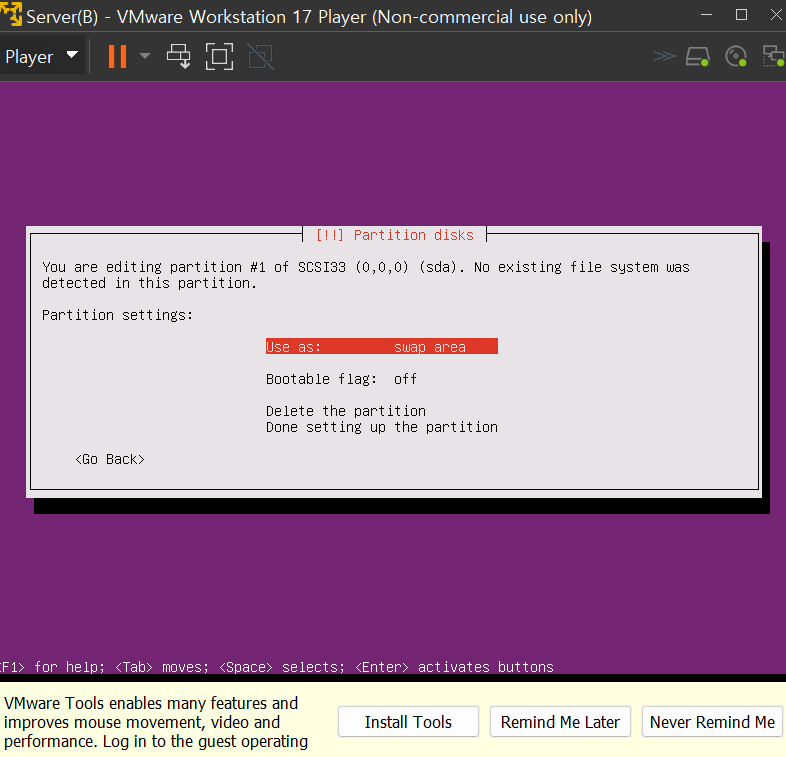Minimize the VMware Player window
Viewport: 786px width, 757px height.
pos(706,15)
